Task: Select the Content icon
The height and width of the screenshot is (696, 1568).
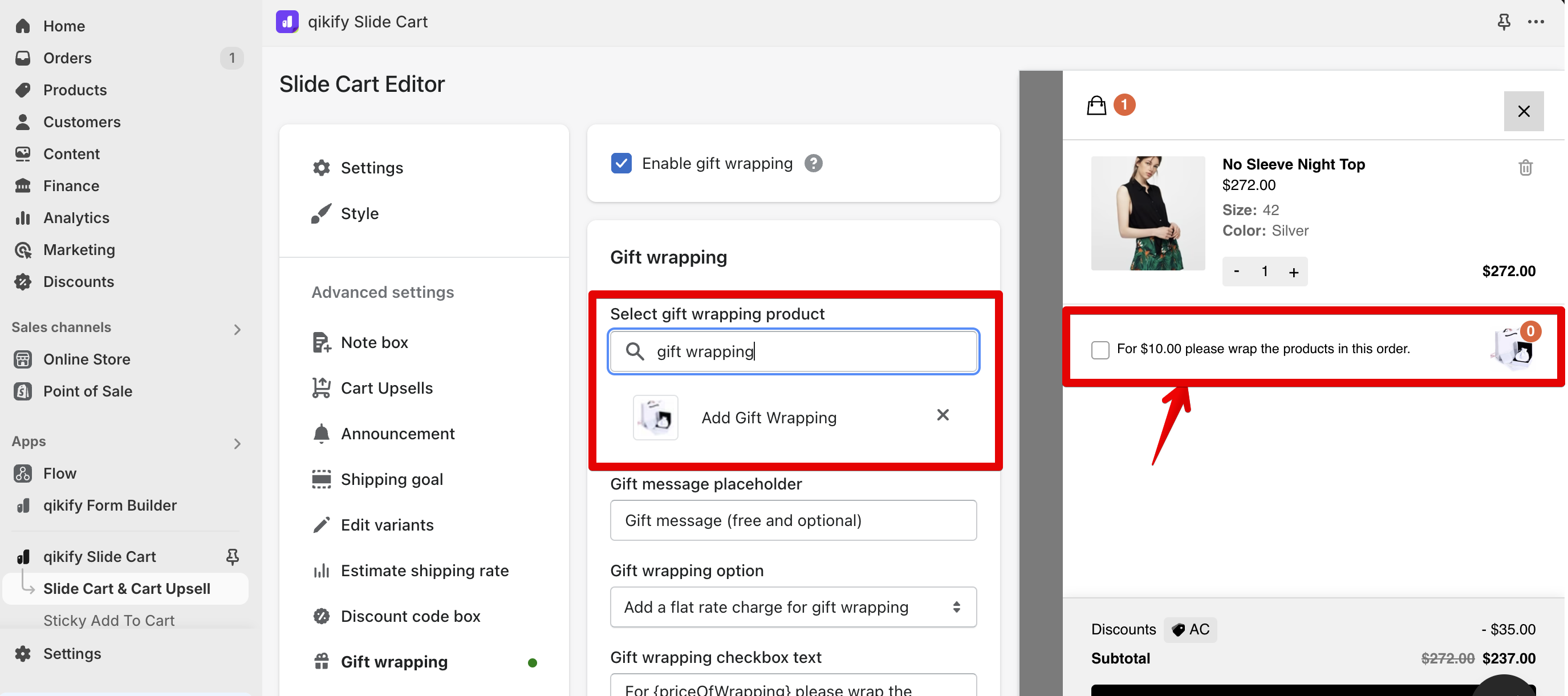Action: (x=23, y=153)
